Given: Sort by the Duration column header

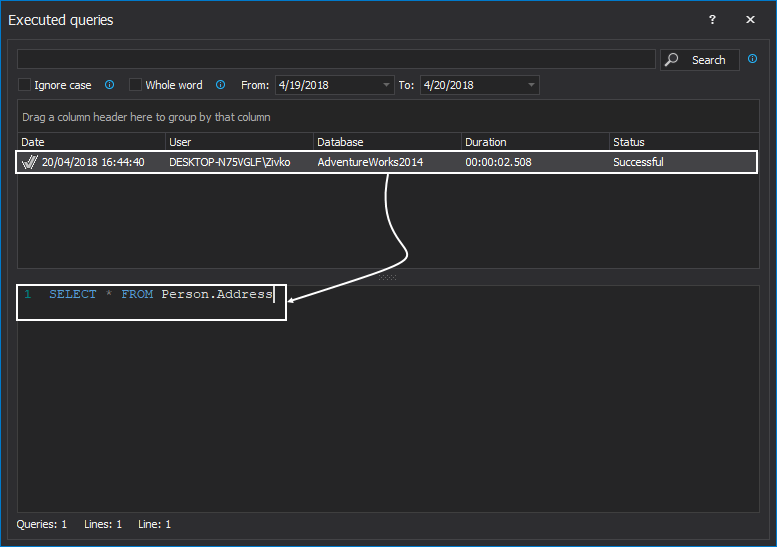Looking at the screenshot, I should coord(535,142).
